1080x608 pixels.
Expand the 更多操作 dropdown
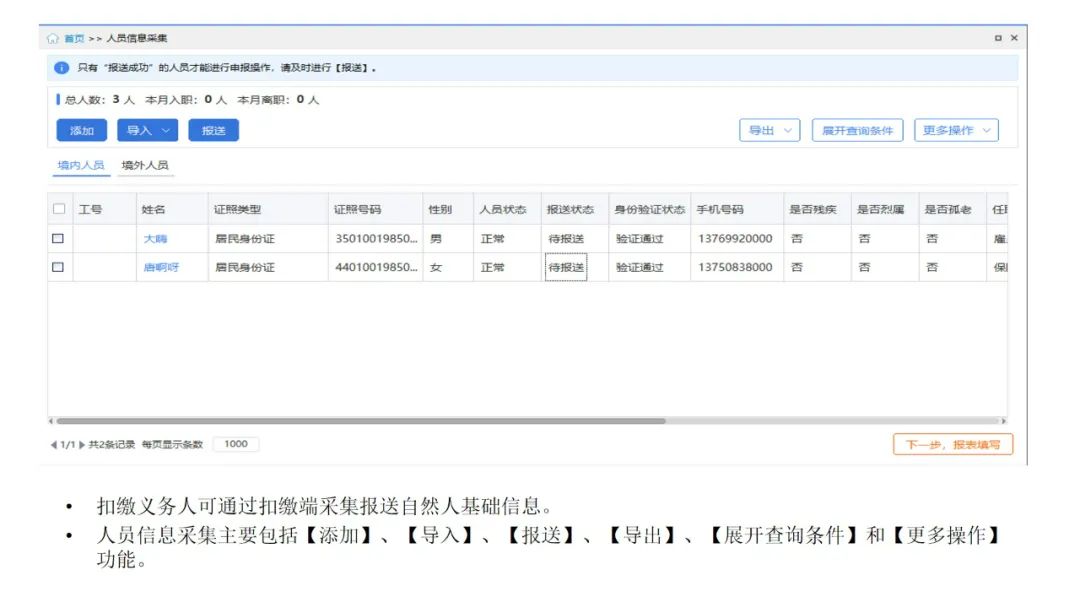[956, 130]
